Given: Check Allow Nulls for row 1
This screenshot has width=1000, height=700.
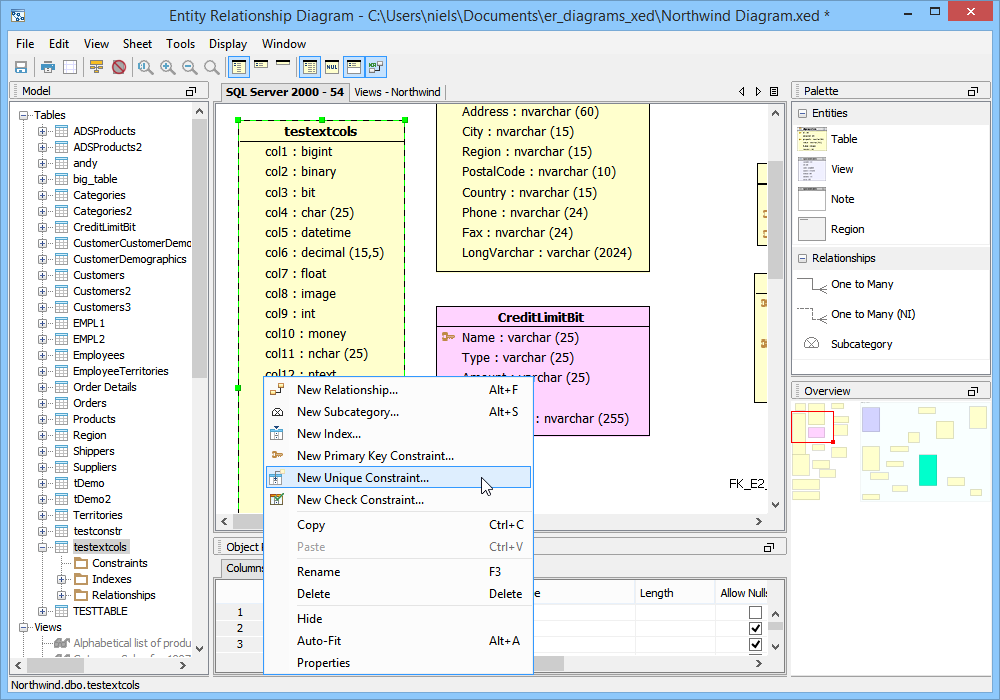Looking at the screenshot, I should (x=755, y=612).
